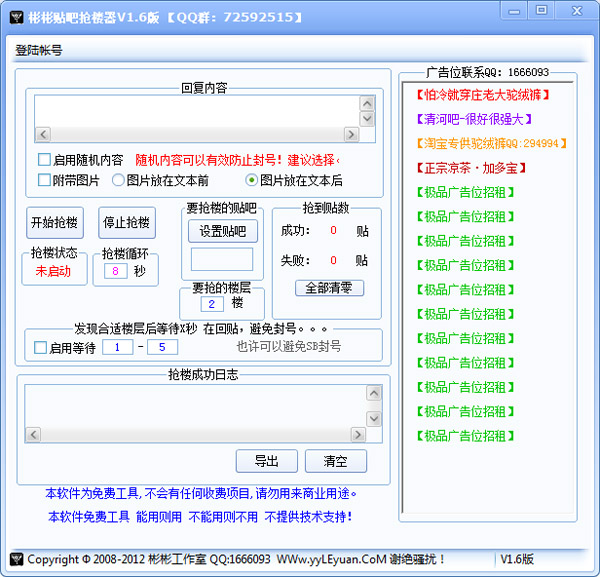Click inside the 回复内容 text box
This screenshot has height=577, width=600.
(197, 111)
